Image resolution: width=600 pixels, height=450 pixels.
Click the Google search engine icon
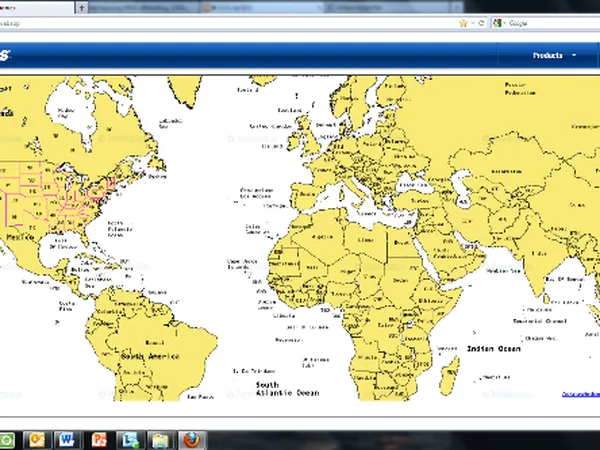[x=497, y=23]
